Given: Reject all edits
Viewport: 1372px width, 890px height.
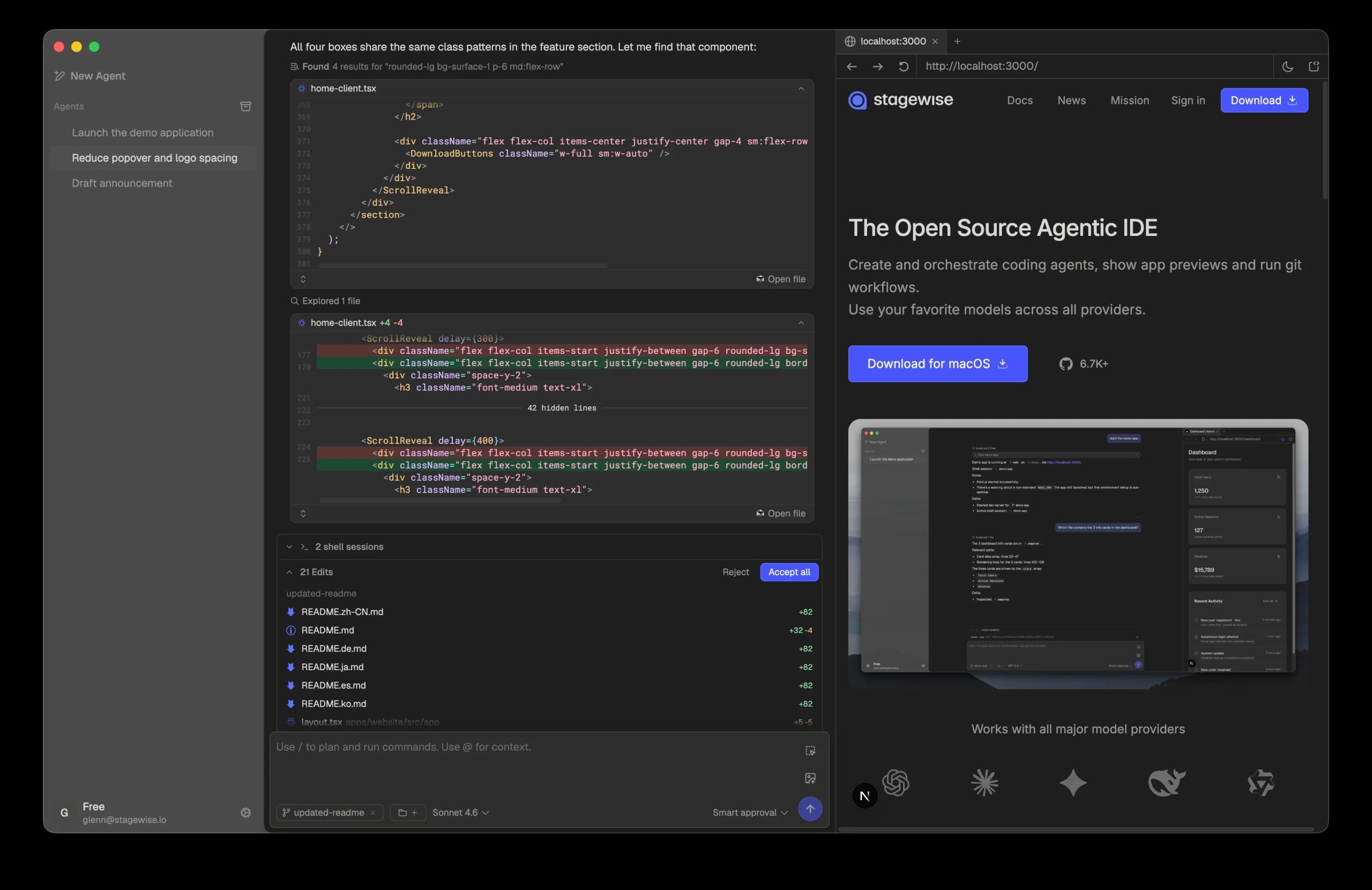Looking at the screenshot, I should 736,572.
